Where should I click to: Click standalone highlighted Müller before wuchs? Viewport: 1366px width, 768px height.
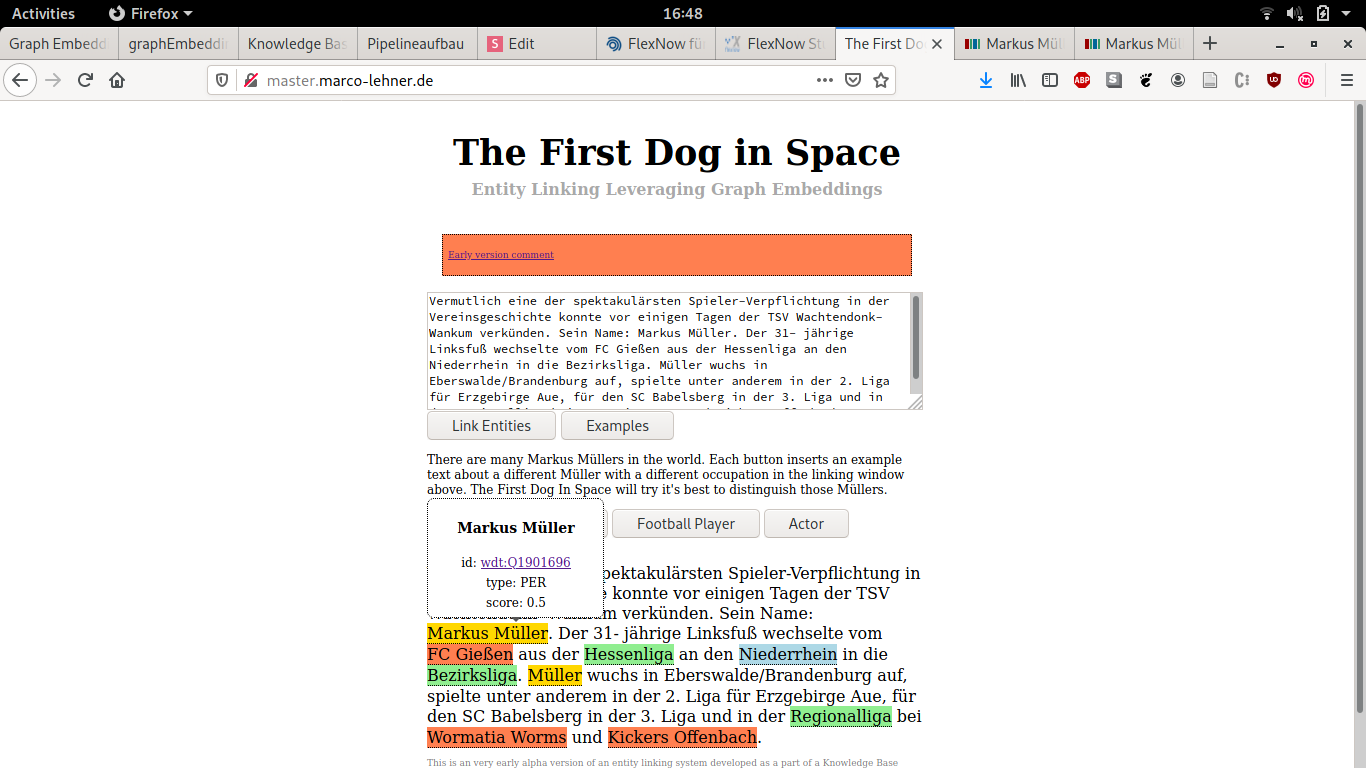pos(555,675)
